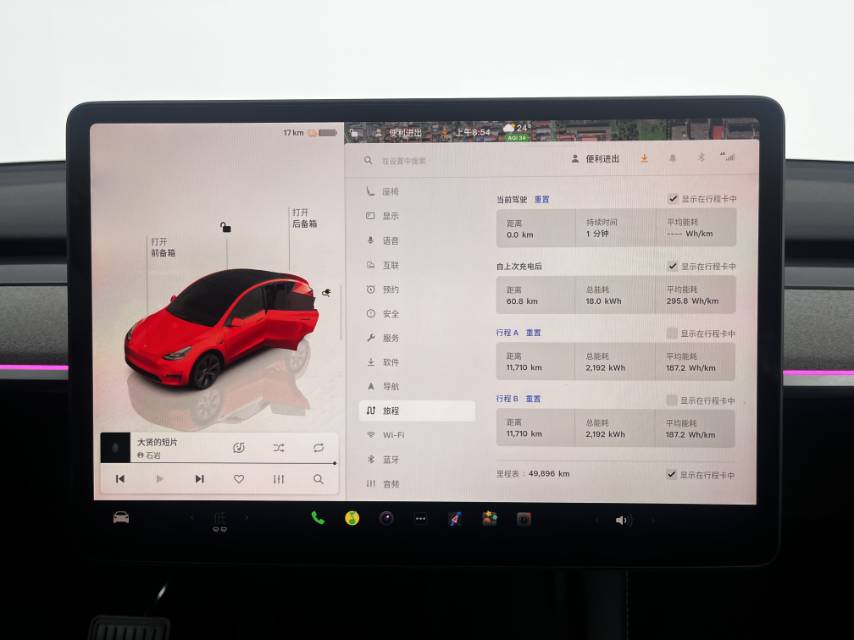The height and width of the screenshot is (640, 854).
Task: Uncheck 当前驾驶 show-in-trip-card checkbox
Action: (673, 198)
